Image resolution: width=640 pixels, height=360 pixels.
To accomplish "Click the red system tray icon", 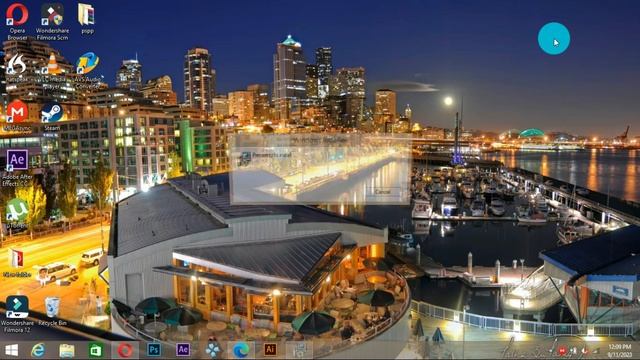I will pyautogui.click(x=562, y=351).
